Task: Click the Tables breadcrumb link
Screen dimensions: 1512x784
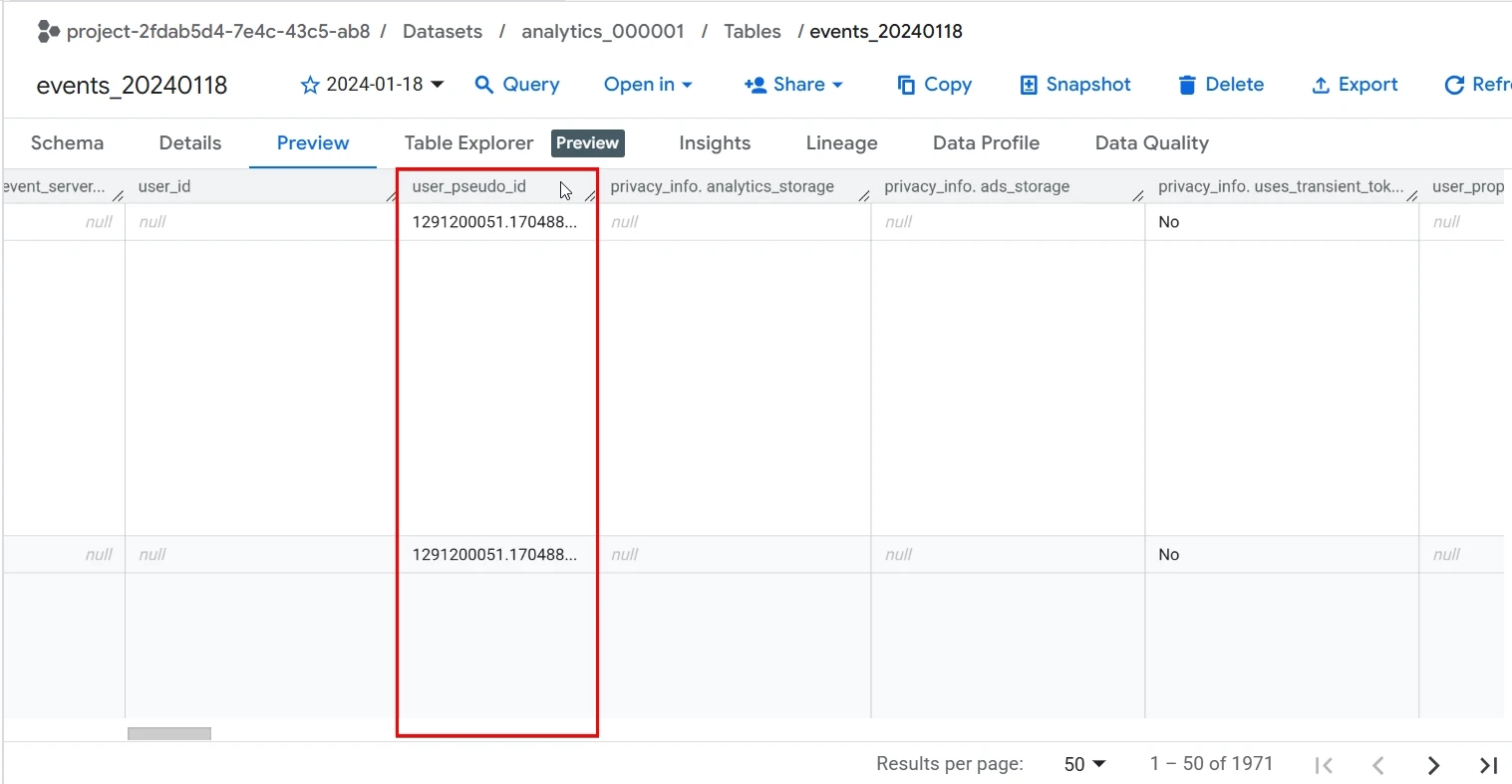Action: (753, 32)
